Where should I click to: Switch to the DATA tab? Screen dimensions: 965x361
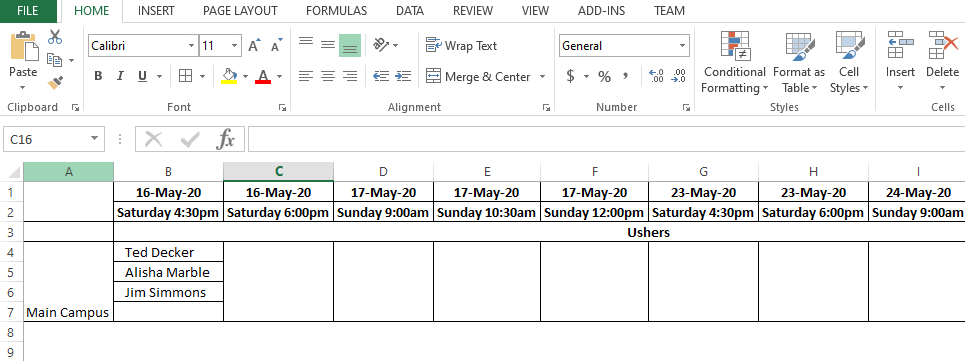410,10
